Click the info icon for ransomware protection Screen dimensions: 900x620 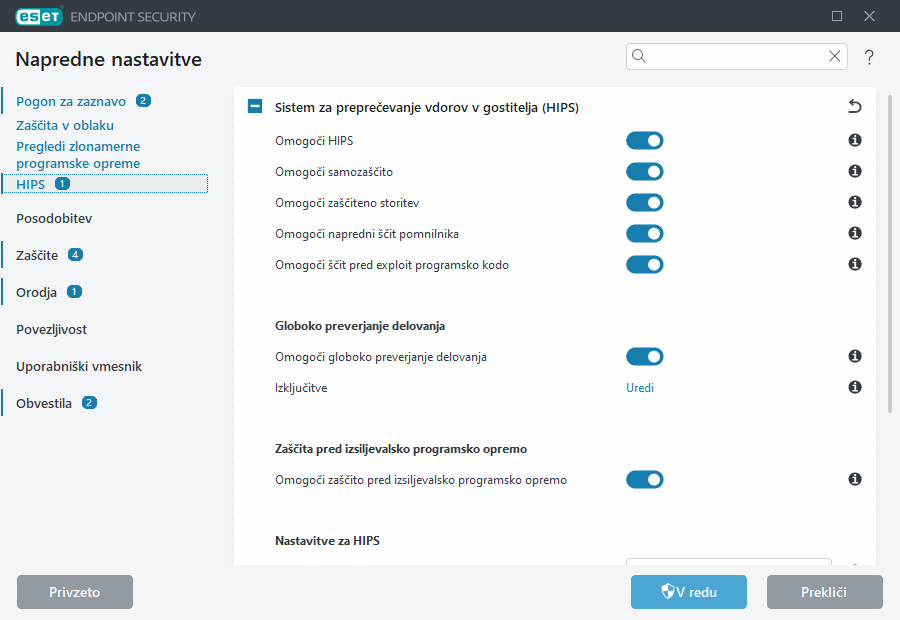coord(855,480)
